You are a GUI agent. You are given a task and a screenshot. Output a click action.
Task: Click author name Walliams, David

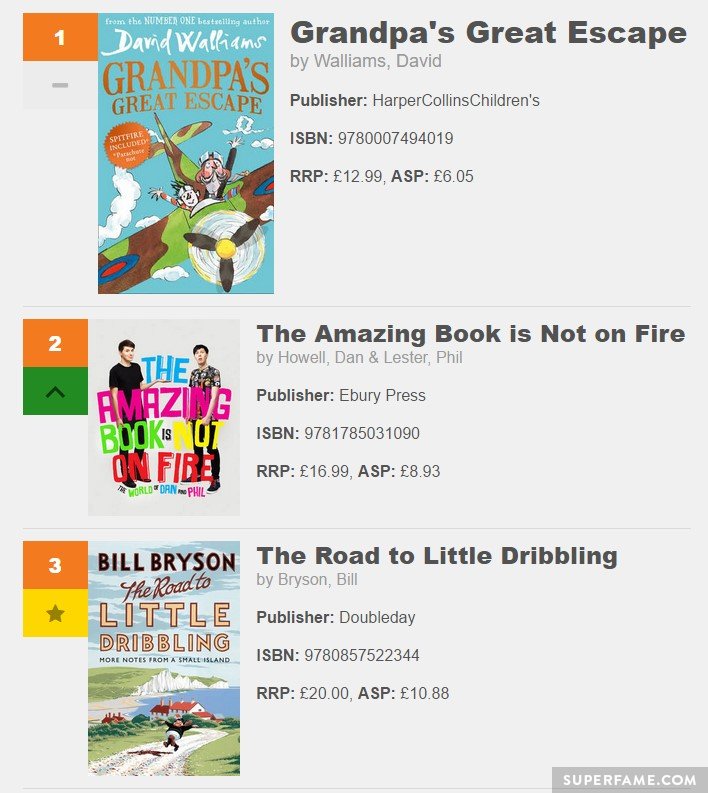378,61
